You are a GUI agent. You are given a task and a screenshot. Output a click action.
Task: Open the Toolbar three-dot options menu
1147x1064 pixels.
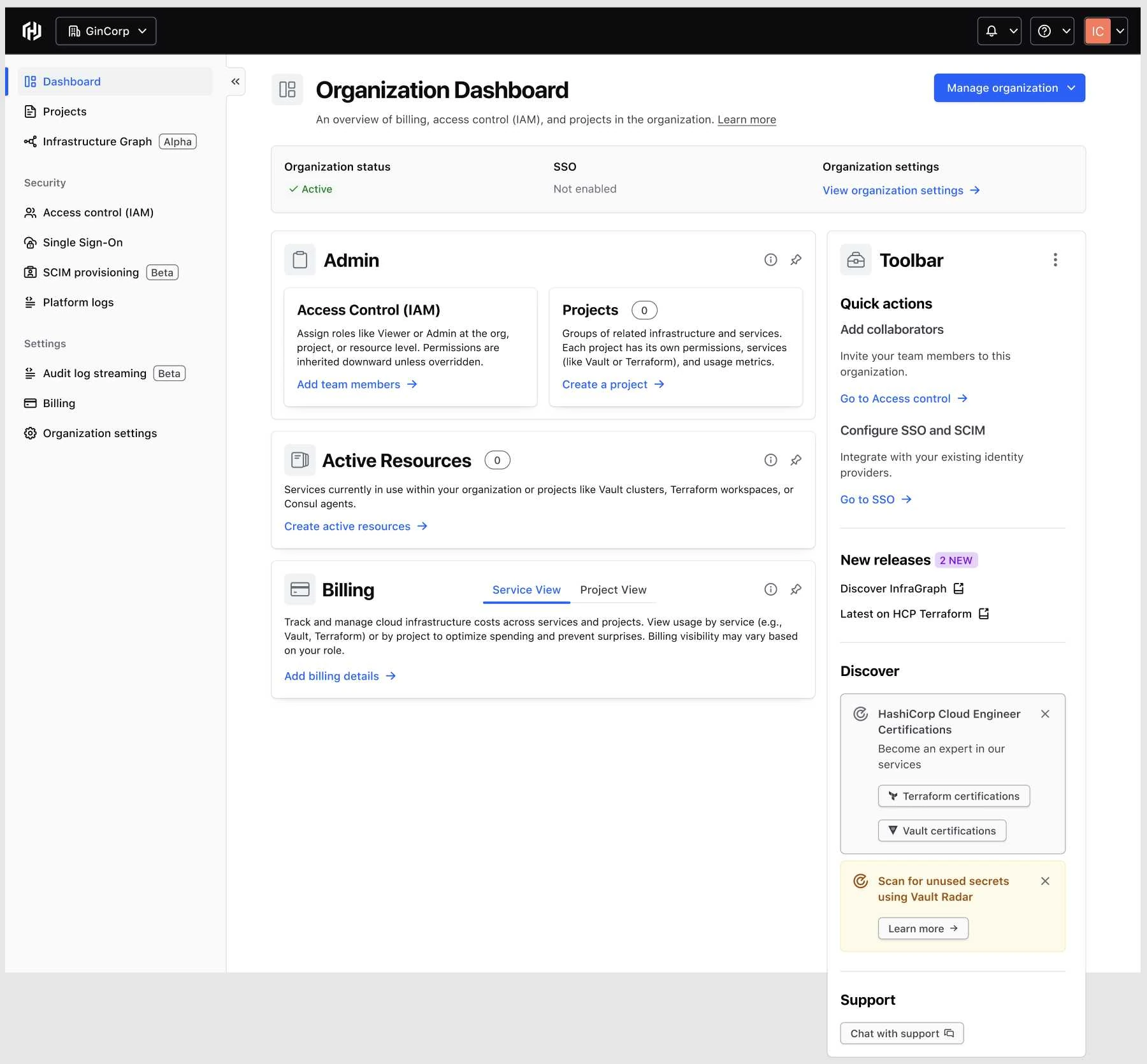[1055, 260]
